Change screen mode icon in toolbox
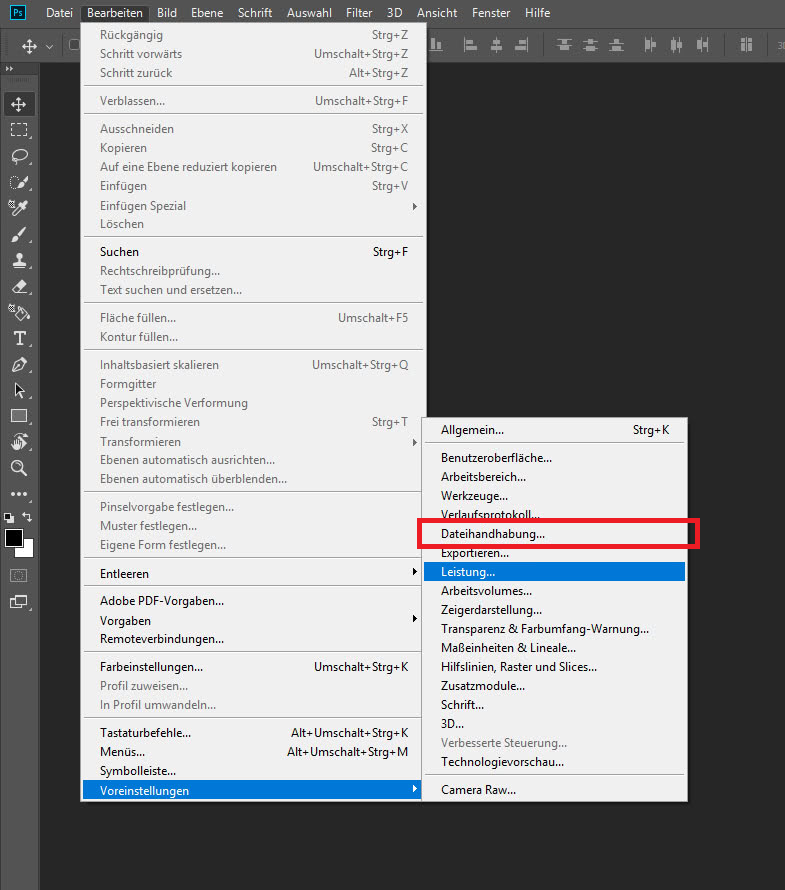The image size is (785, 890). [x=19, y=602]
